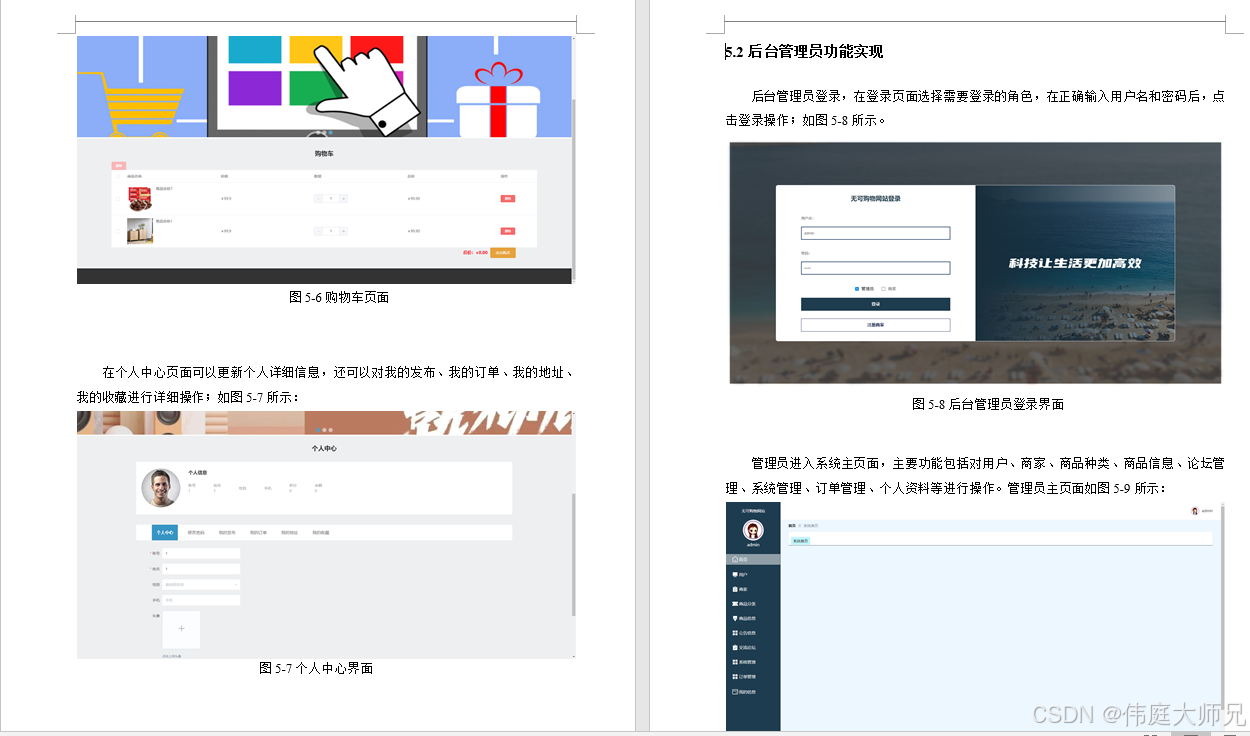Image resolution: width=1250 pixels, height=736 pixels.
Task: Click 首页 breadcrumb on admin dashboard
Action: (792, 525)
